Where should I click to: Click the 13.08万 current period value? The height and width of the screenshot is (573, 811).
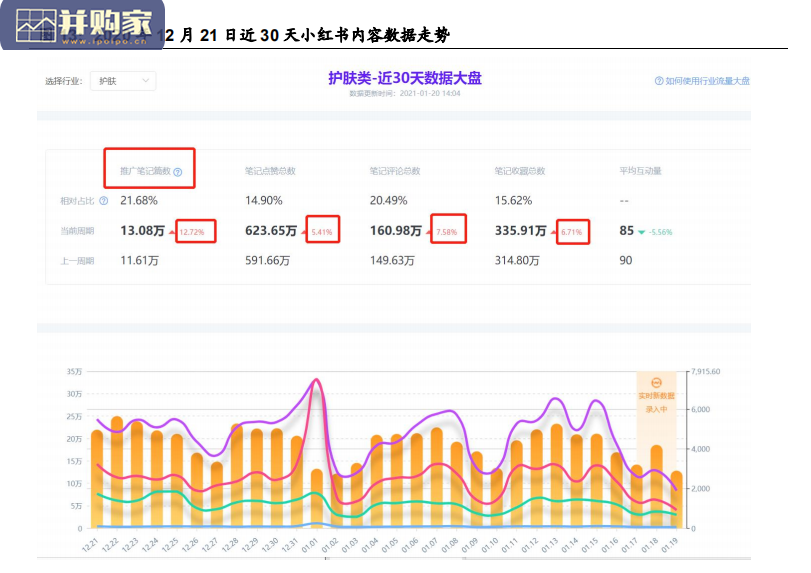click(x=142, y=231)
